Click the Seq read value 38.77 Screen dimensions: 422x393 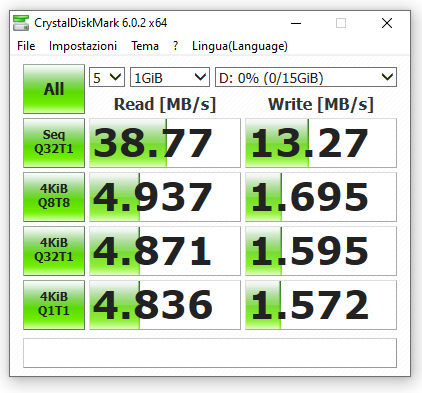[165, 143]
